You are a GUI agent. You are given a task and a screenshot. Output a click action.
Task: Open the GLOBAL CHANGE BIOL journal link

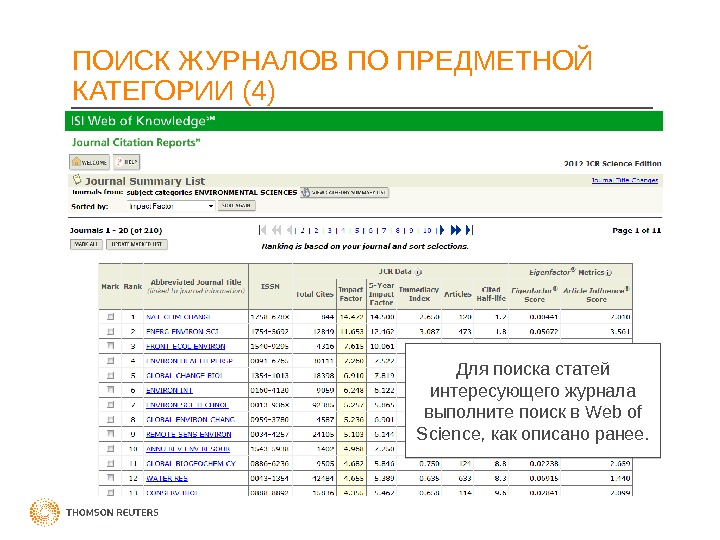pos(184,376)
